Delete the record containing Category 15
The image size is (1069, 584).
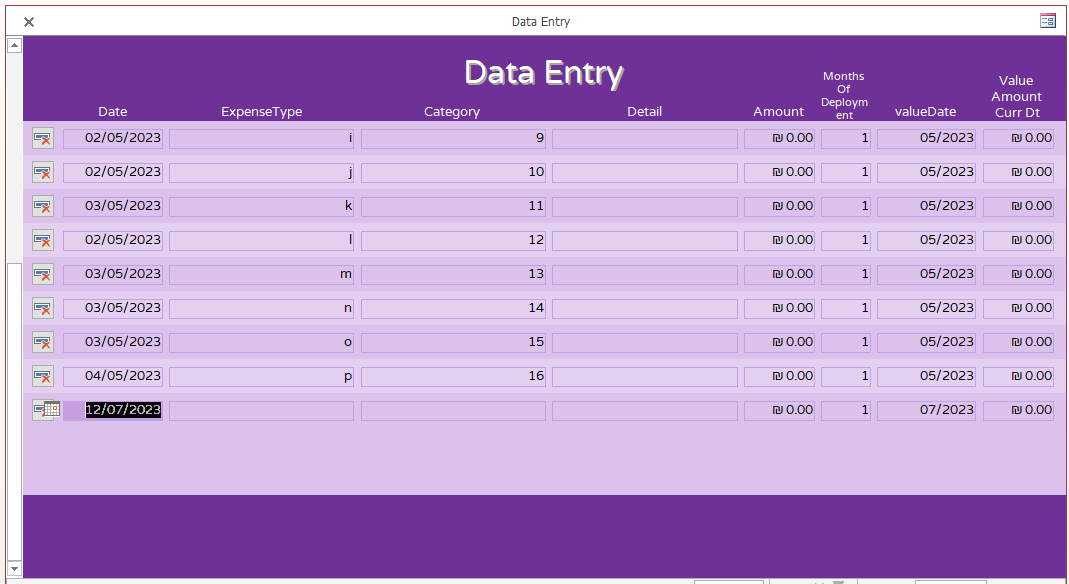point(45,342)
